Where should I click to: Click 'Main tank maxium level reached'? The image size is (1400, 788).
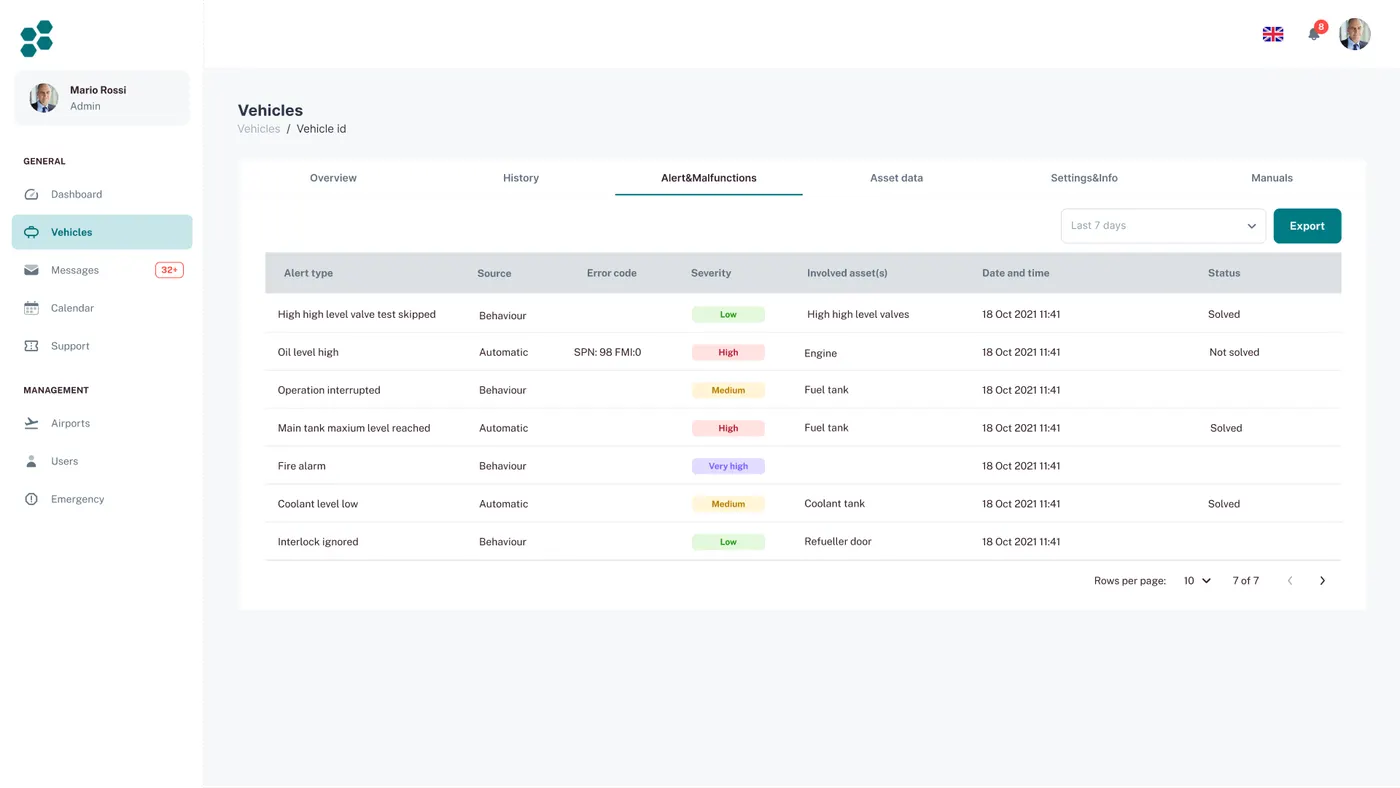(354, 428)
